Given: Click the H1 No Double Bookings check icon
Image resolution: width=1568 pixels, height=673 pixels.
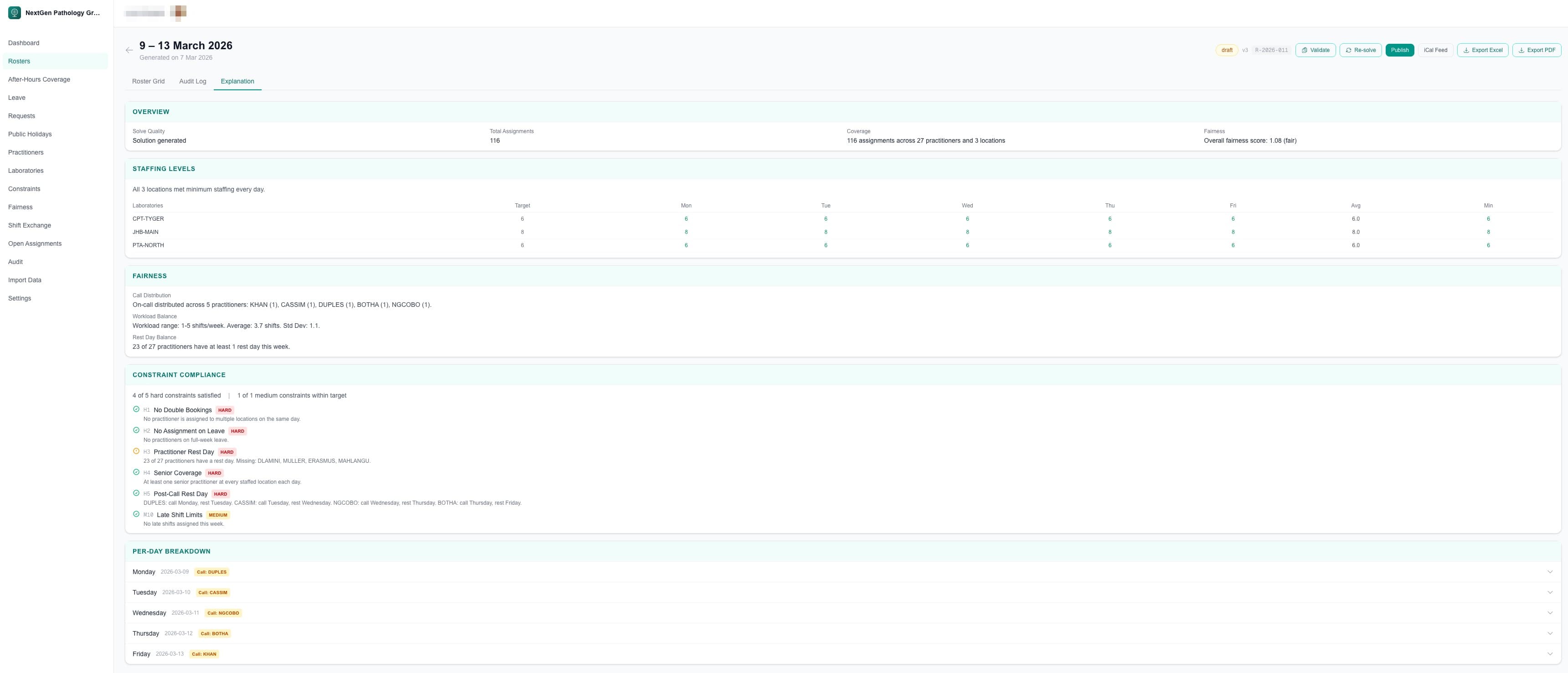Looking at the screenshot, I should click(136, 409).
